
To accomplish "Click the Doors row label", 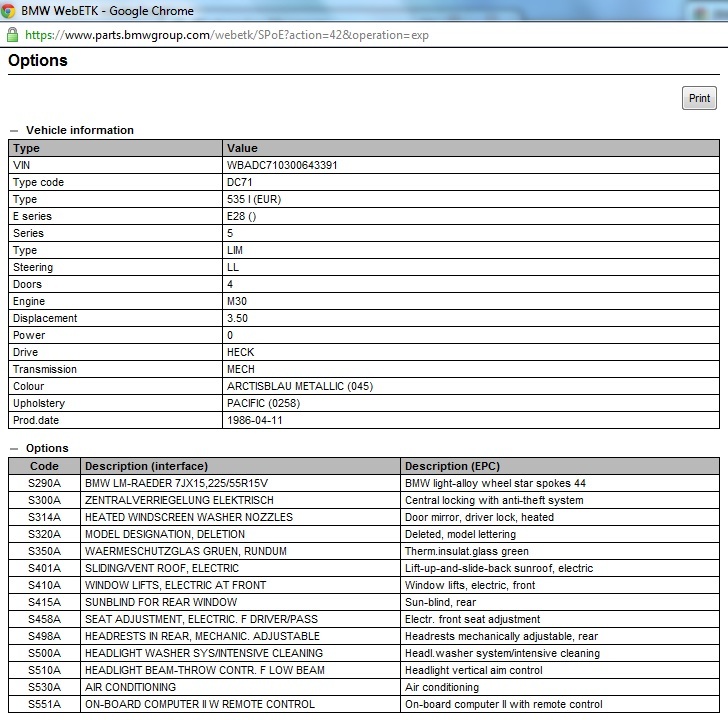I will pos(27,284).
